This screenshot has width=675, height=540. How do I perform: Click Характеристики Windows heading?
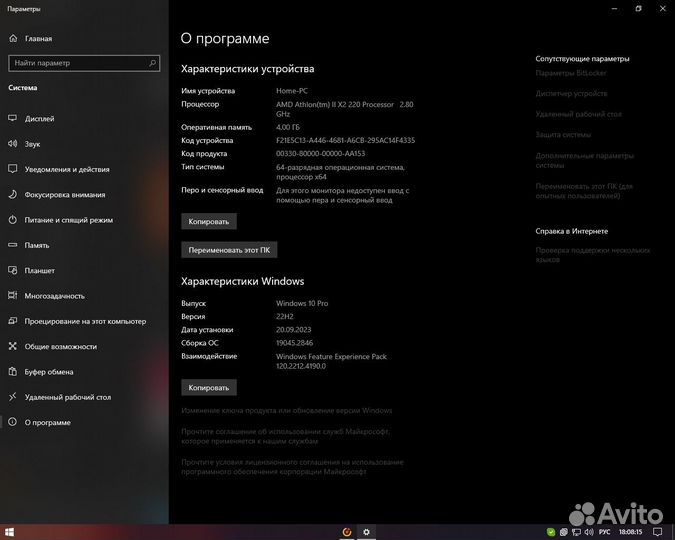click(242, 281)
